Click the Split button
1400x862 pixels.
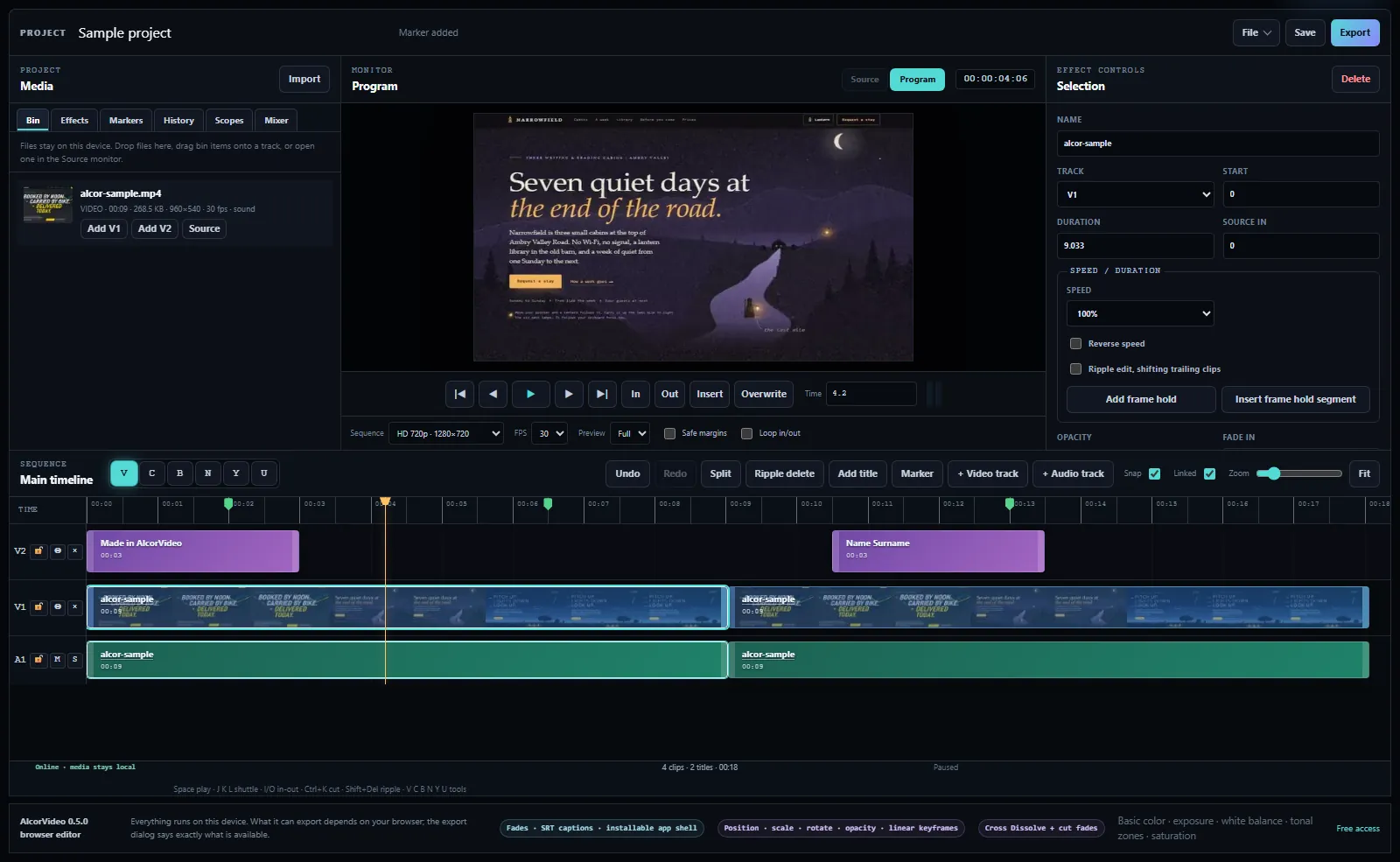(x=721, y=473)
